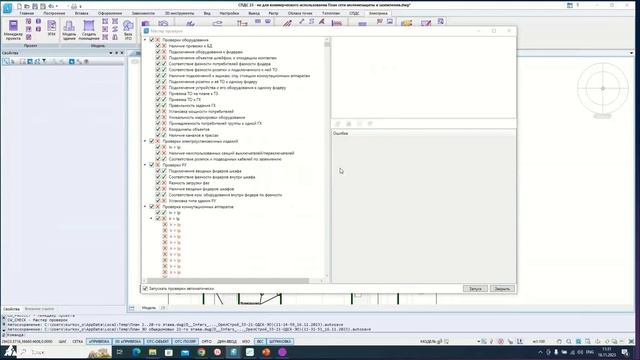This screenshot has width=640, height=360.
Task: Click the quick select icon in Свойства panel
Action: click(x=6, y=62)
